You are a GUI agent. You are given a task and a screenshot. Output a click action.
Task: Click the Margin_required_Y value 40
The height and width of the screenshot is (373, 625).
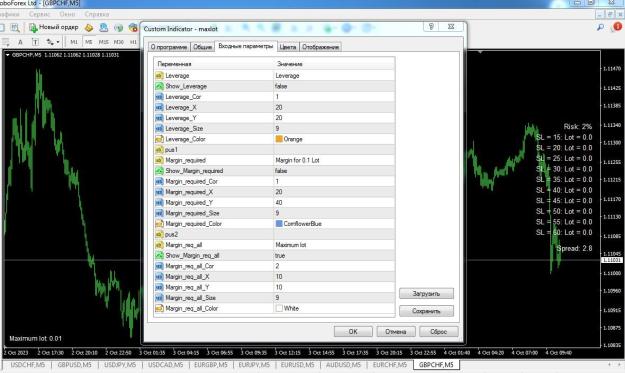click(x=279, y=202)
